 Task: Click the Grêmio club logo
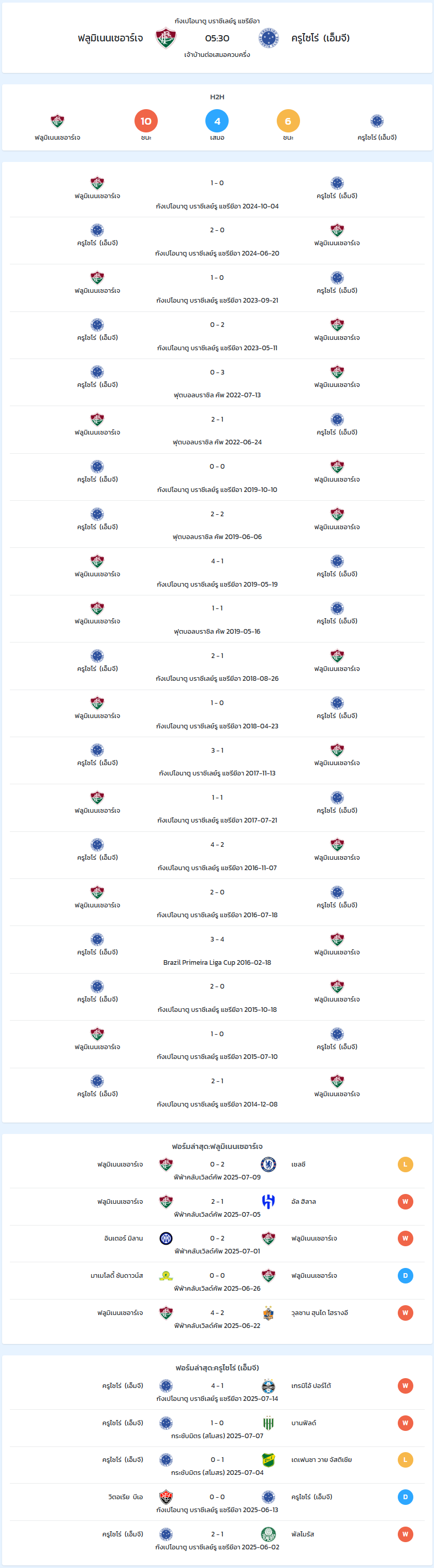268,1386
